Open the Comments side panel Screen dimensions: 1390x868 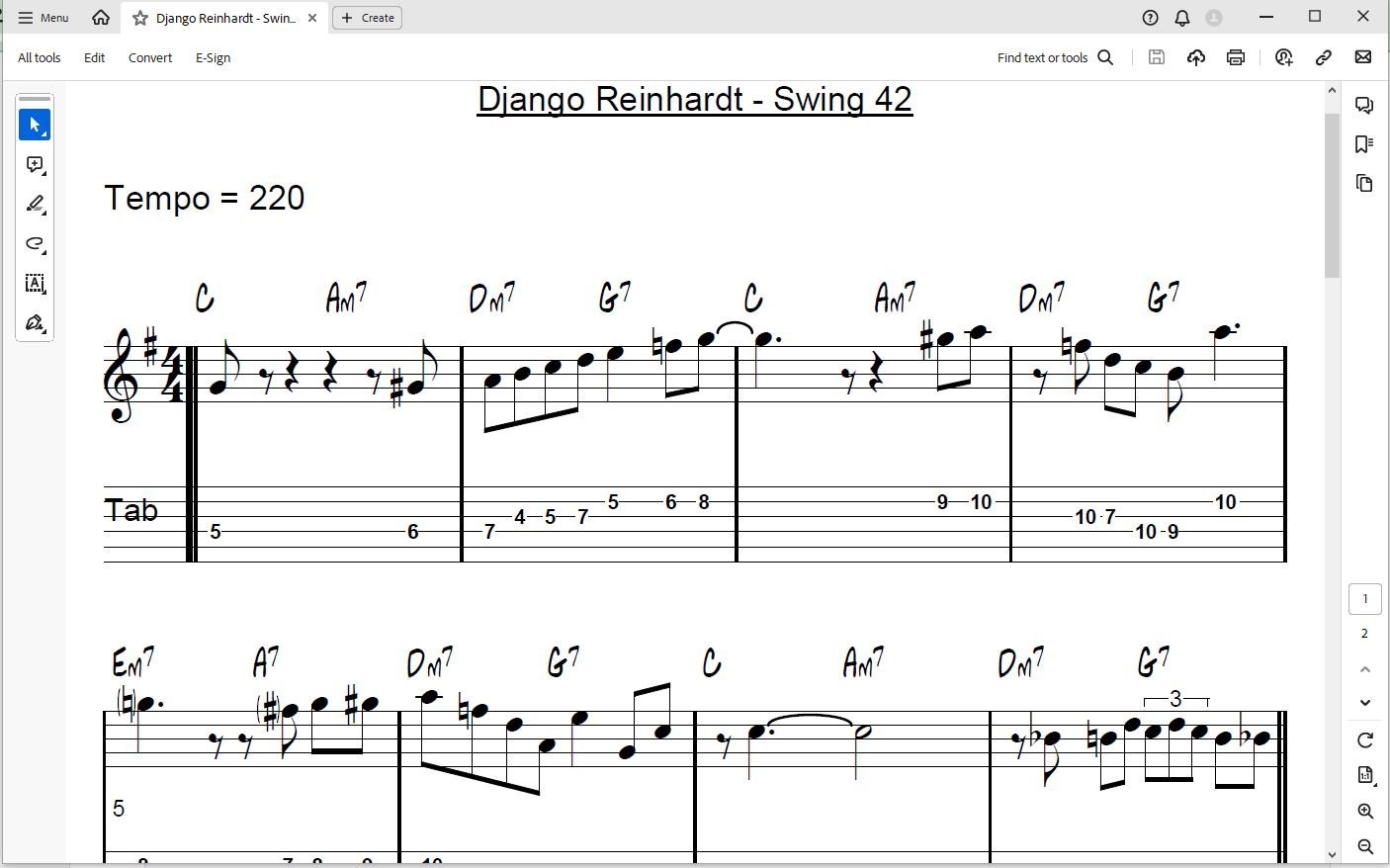tap(1364, 106)
